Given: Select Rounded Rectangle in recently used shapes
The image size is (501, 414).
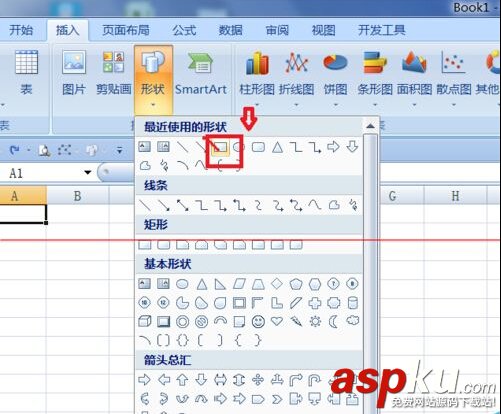Looking at the screenshot, I should [258, 147].
